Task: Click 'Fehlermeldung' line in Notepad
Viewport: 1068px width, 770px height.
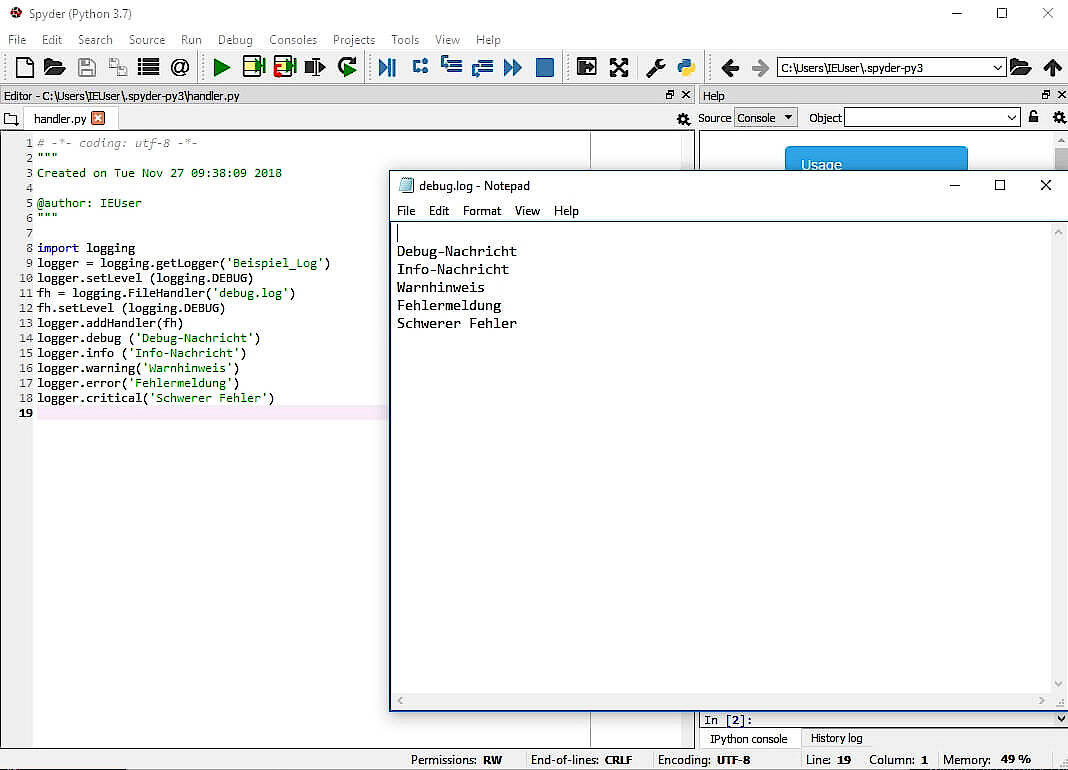Action: click(449, 305)
